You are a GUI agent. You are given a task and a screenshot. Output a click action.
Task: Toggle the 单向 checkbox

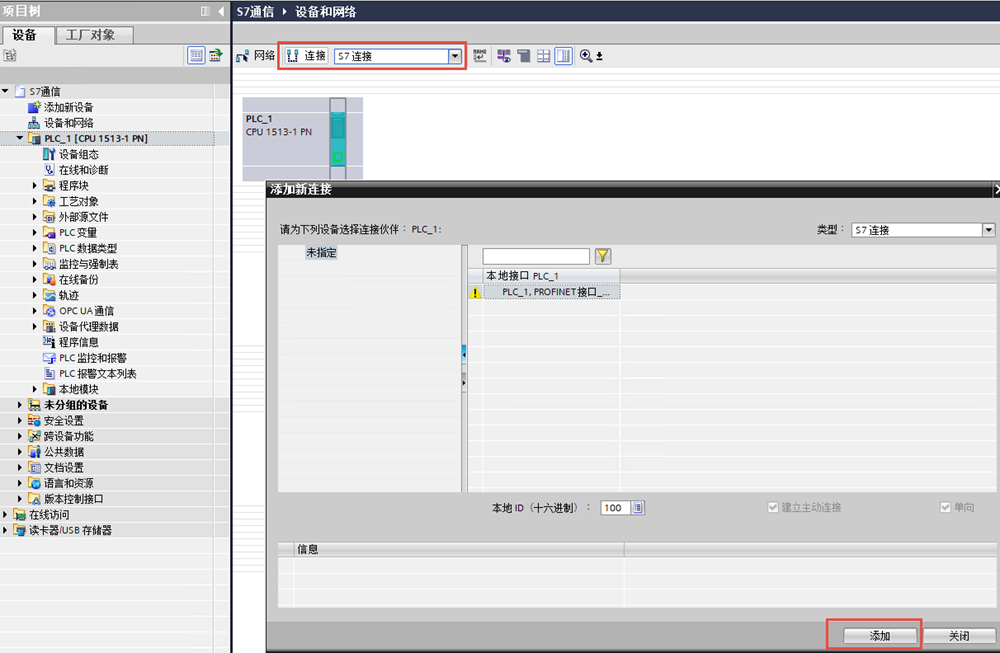(946, 508)
